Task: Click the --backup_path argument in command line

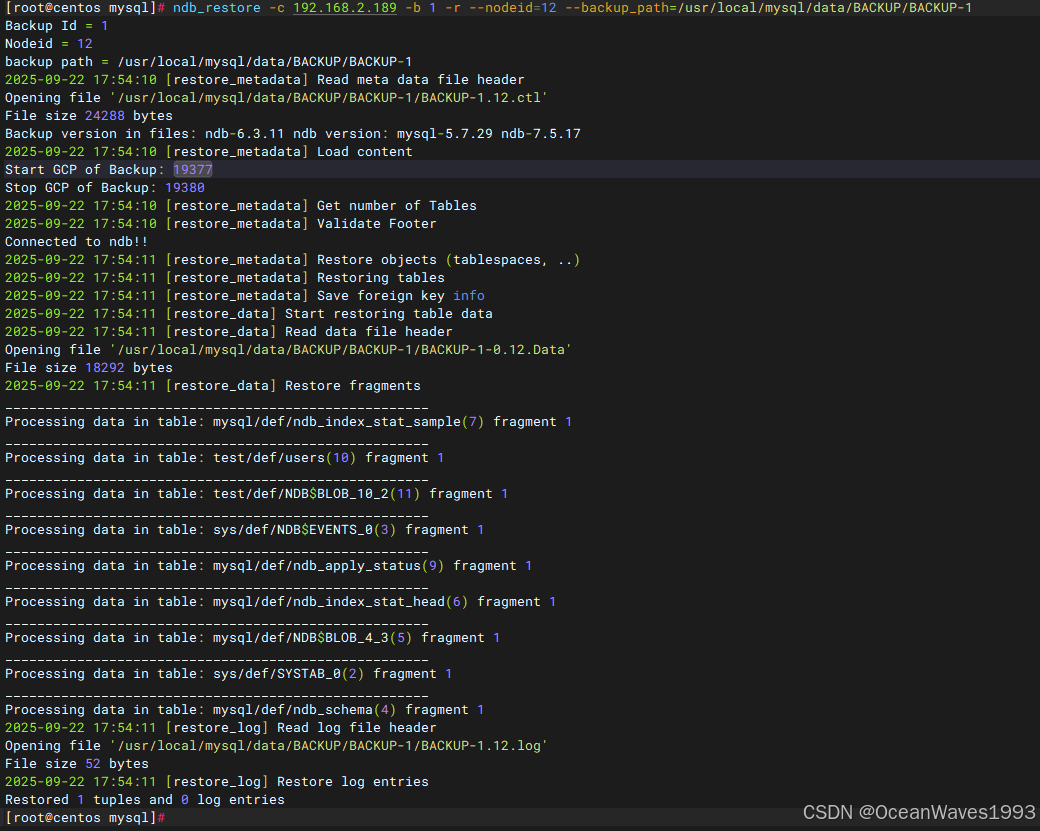Action: (768, 8)
